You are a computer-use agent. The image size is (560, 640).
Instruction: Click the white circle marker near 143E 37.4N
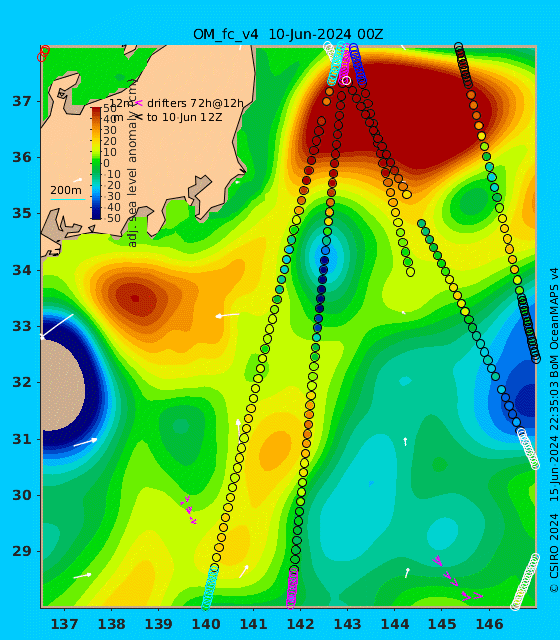click(x=346, y=80)
